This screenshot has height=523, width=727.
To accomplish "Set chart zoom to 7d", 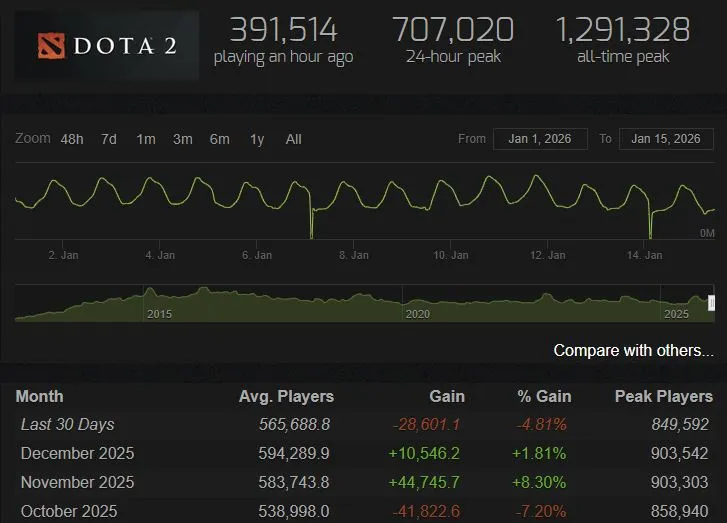I will click(x=109, y=139).
